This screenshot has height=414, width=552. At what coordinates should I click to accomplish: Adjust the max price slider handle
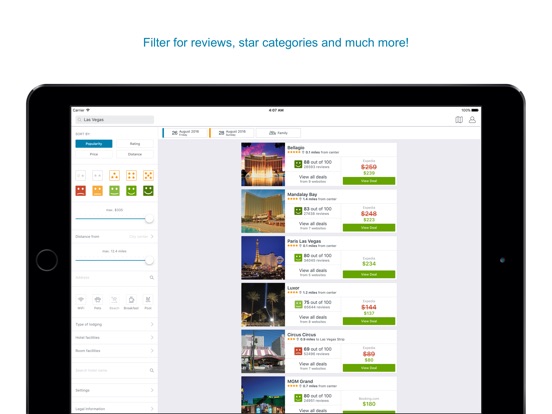pos(149,219)
